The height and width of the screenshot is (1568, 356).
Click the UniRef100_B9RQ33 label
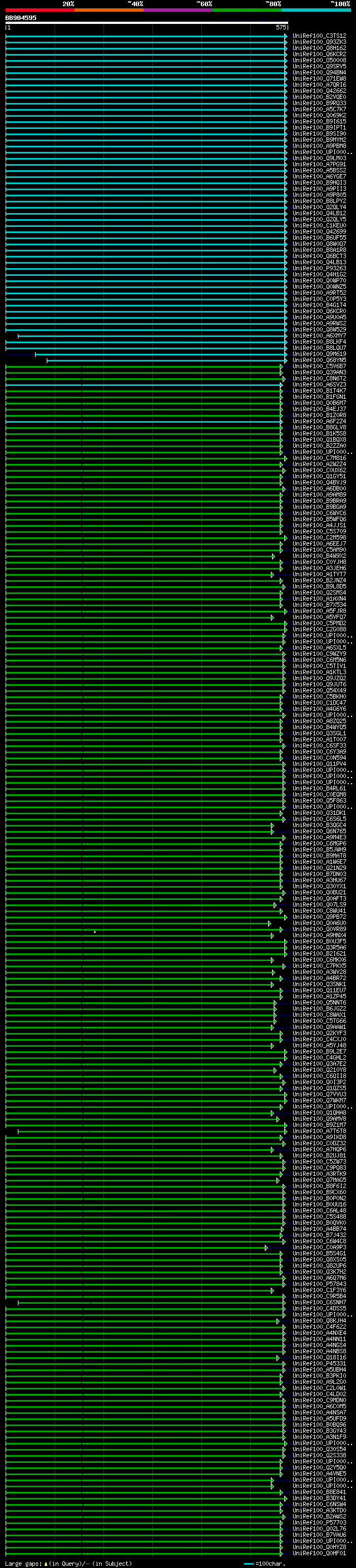(319, 103)
